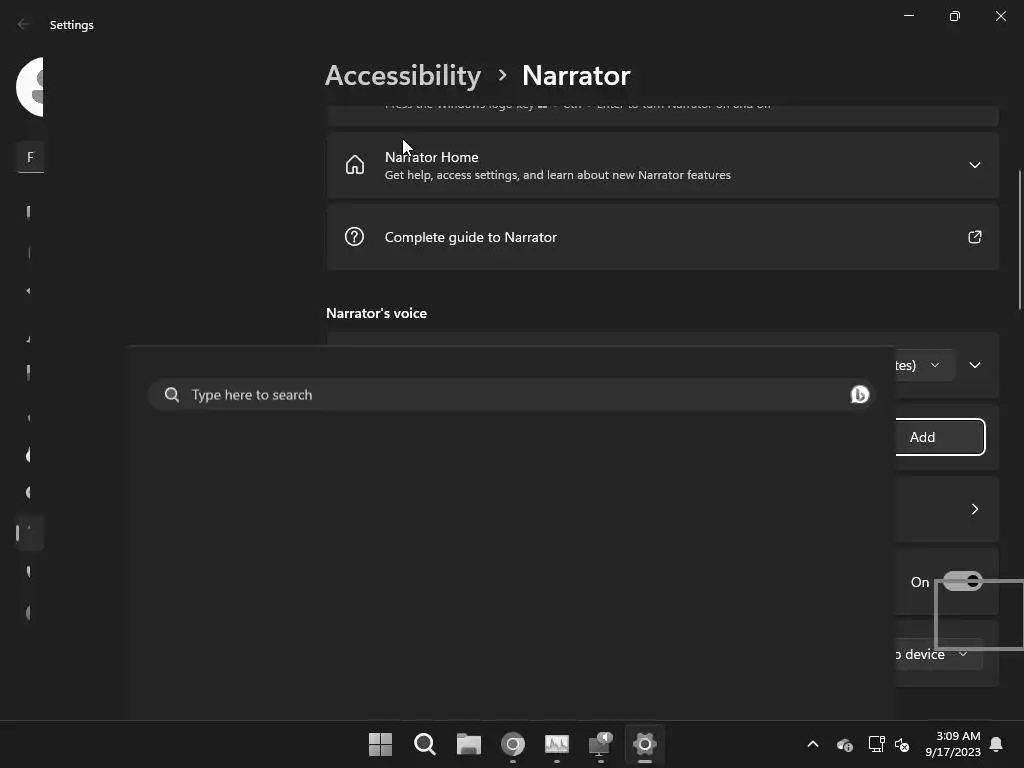The image size is (1024, 768).
Task: Open the Windows Start button
Action: [x=380, y=744]
